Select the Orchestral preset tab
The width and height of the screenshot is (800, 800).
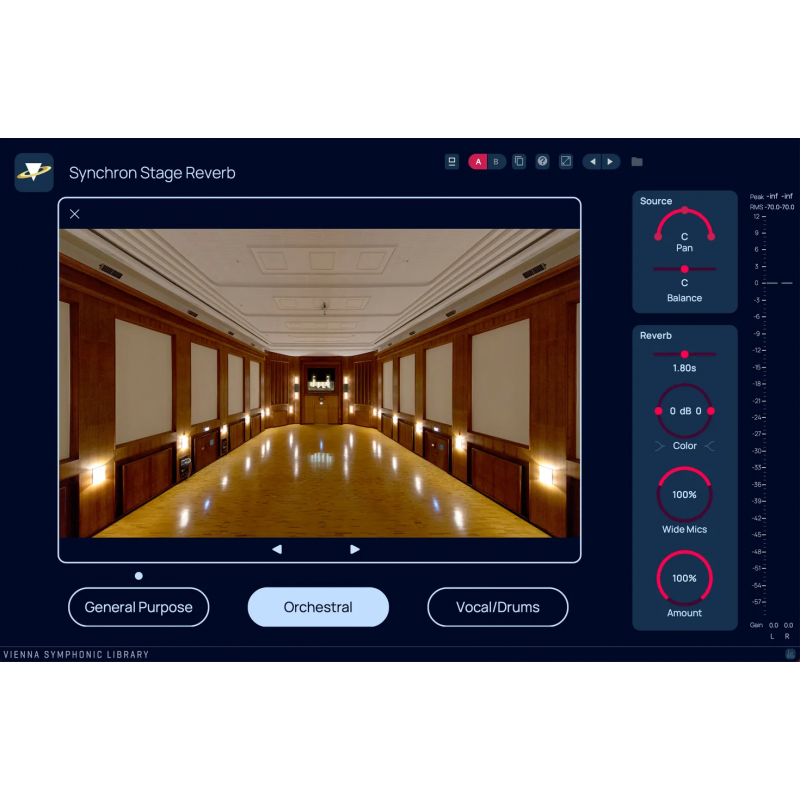click(x=318, y=607)
